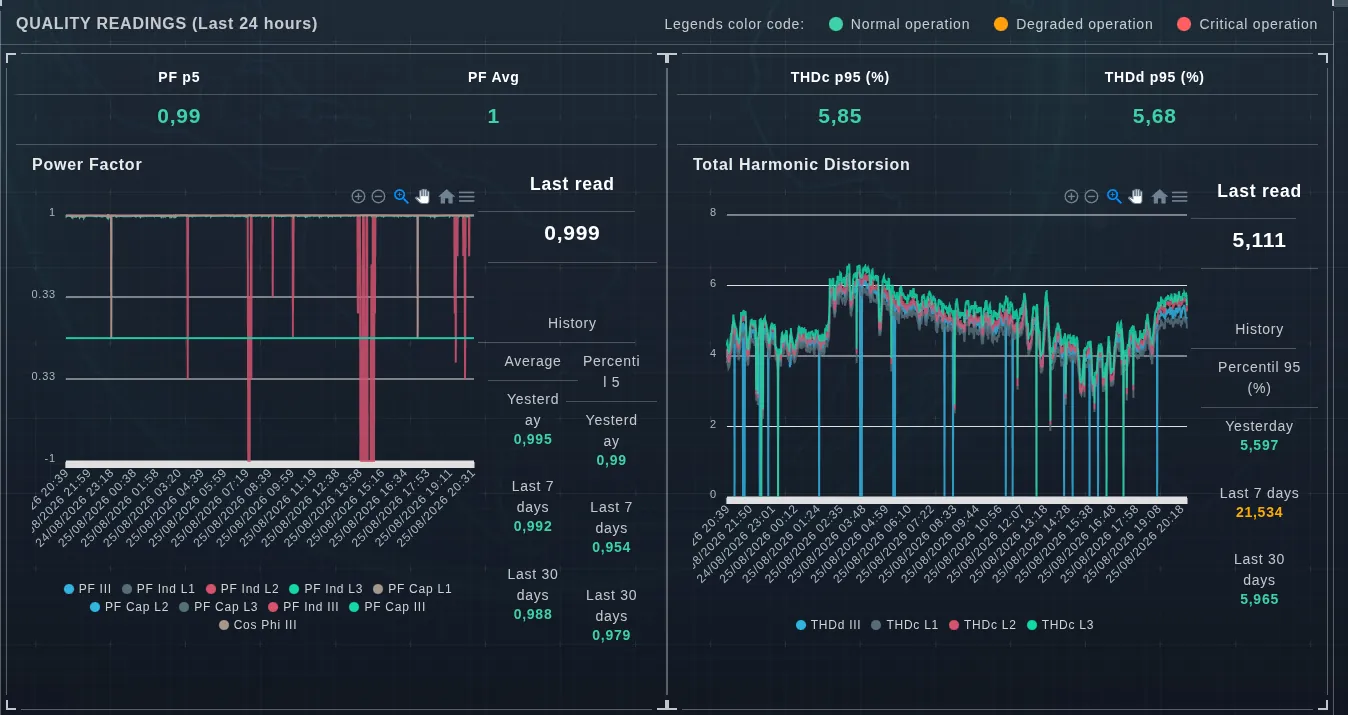
Task: Toggle PF Cap L3 legend item
Action: click(218, 607)
